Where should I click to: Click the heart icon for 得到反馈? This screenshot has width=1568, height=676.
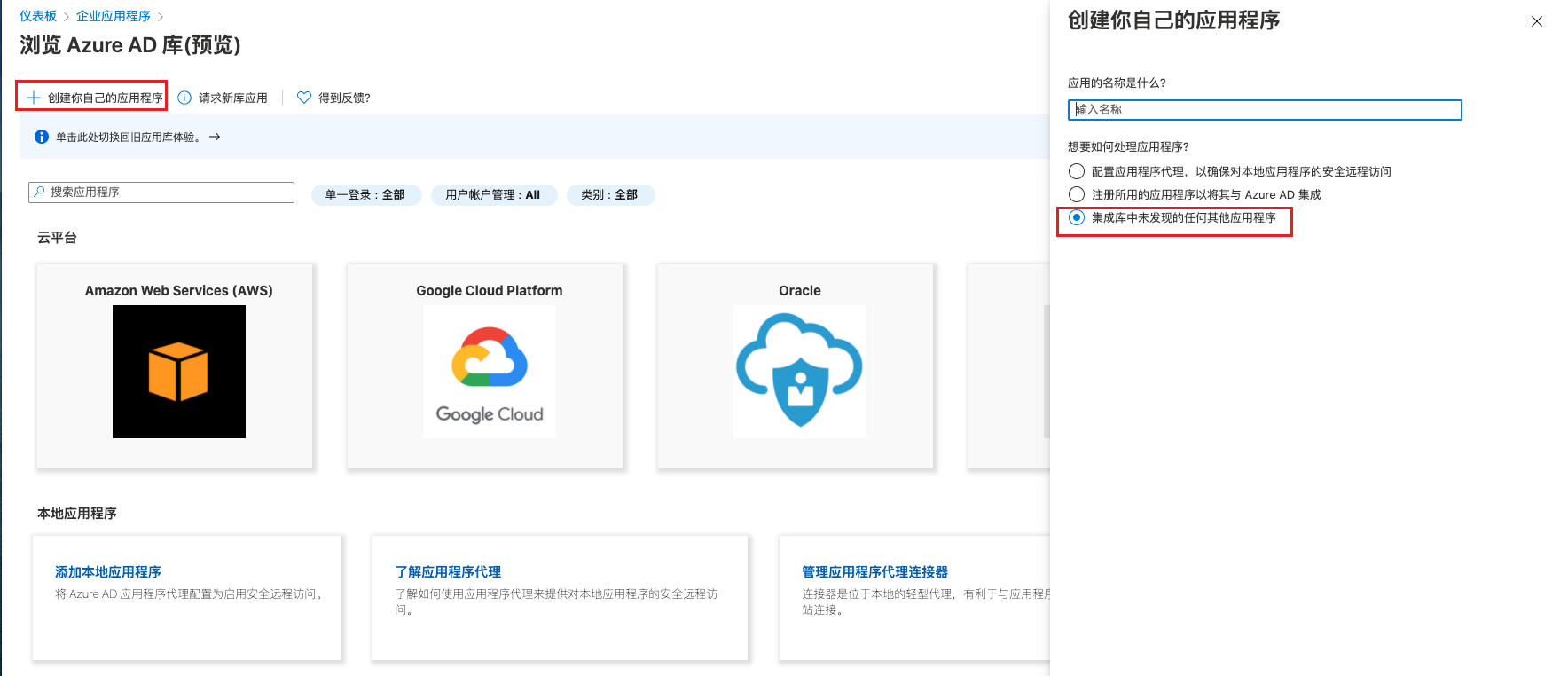pos(304,98)
